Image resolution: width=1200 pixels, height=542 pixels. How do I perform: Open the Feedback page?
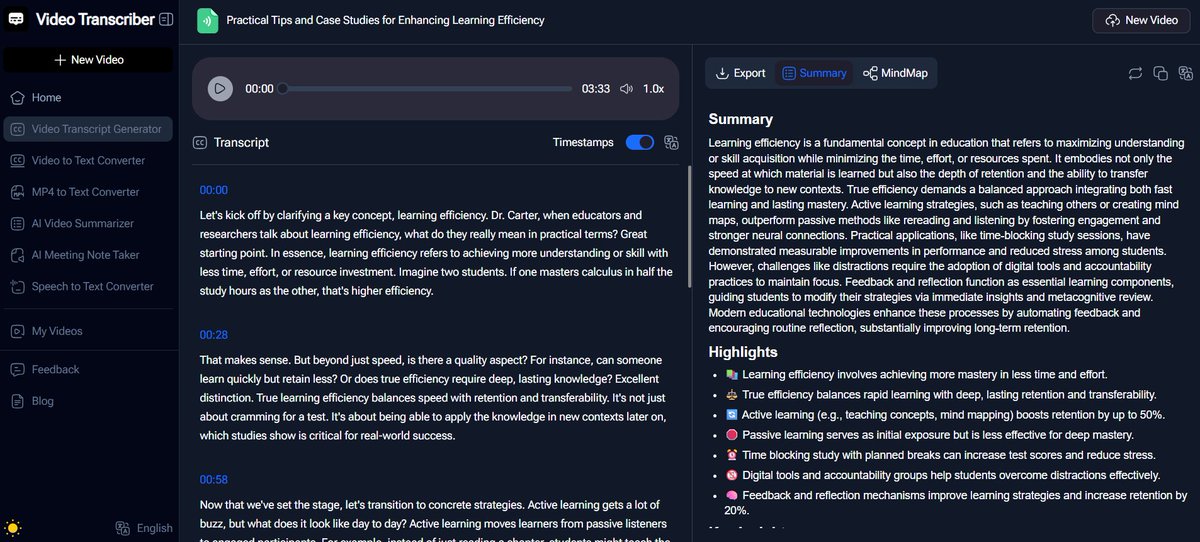(88, 369)
